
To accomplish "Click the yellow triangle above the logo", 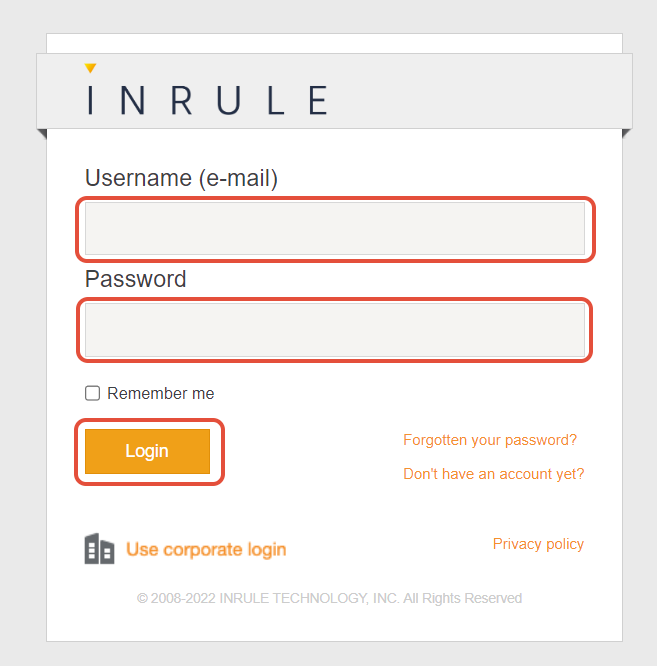I will 90,68.
